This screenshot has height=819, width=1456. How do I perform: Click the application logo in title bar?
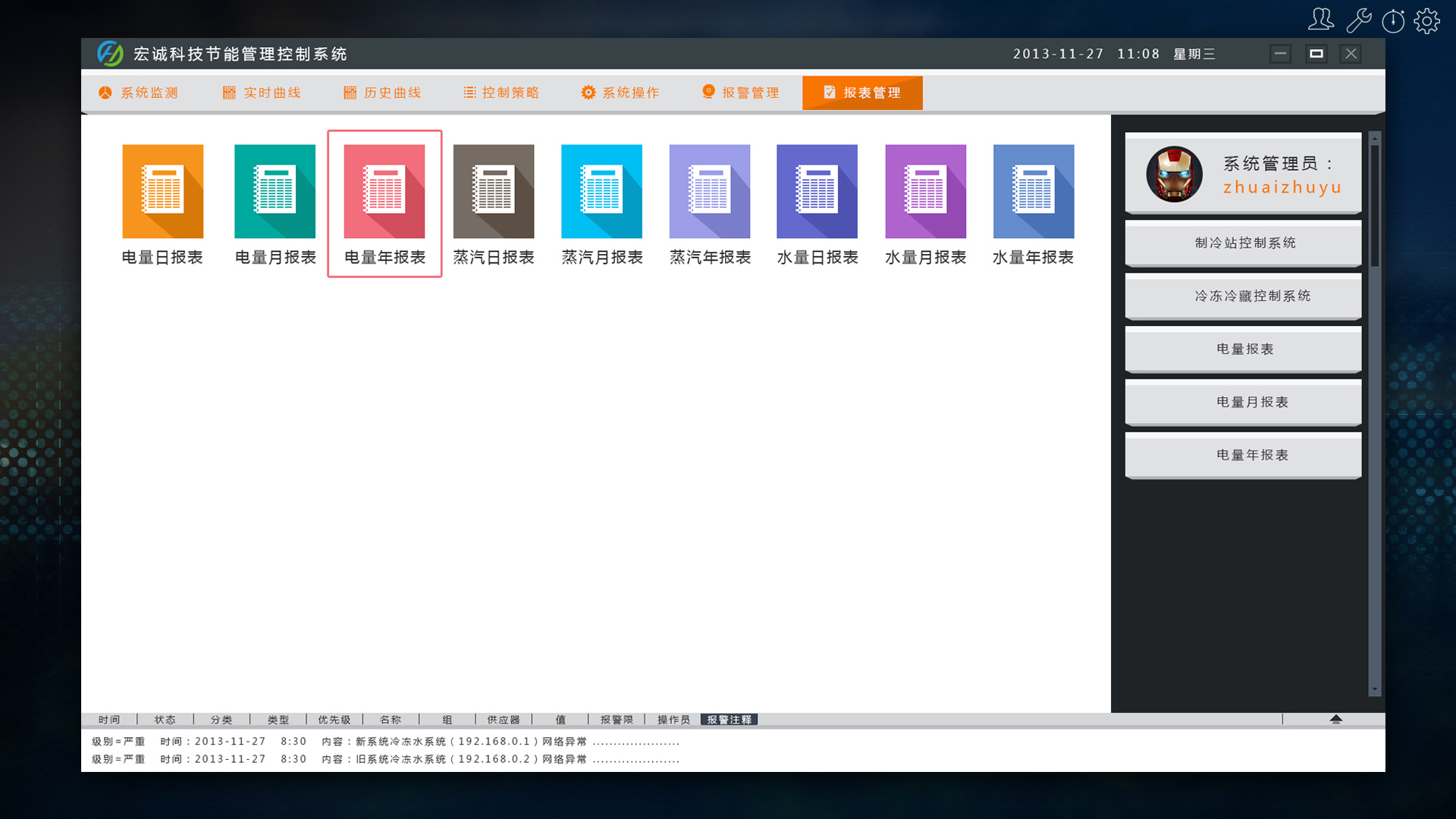pos(110,54)
